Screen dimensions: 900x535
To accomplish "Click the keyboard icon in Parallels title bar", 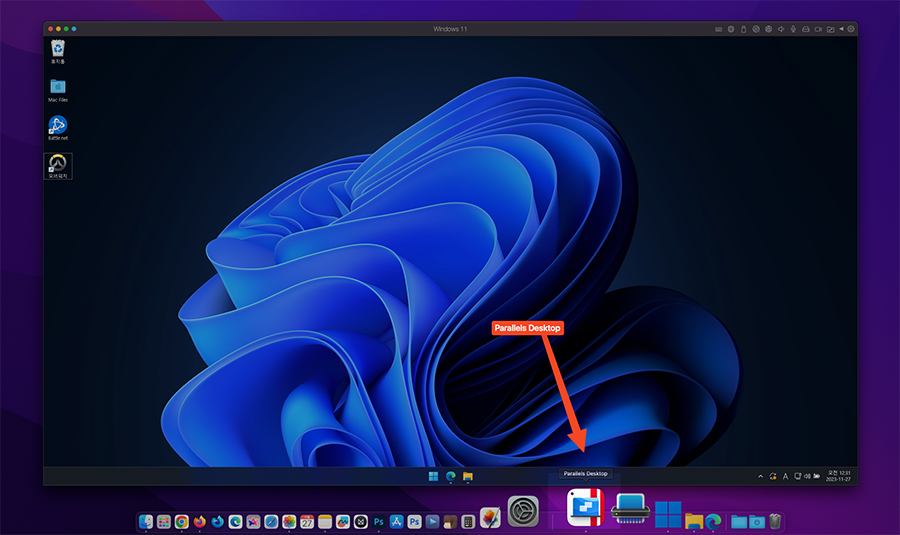I will click(719, 29).
